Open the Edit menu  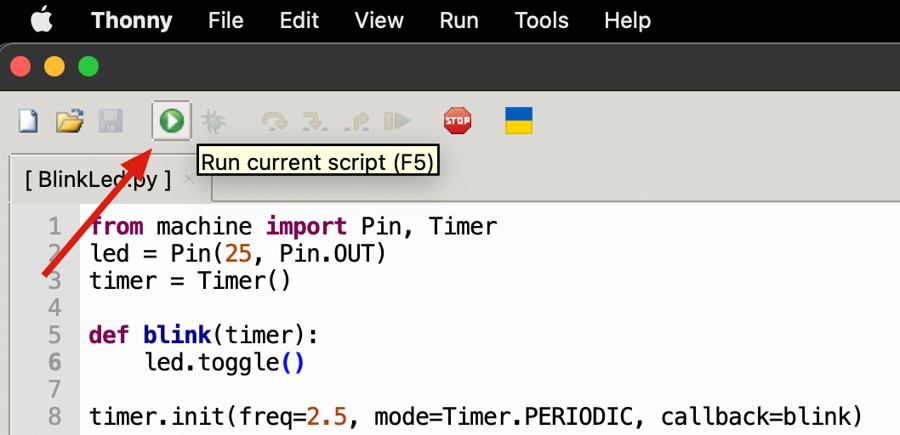coord(300,20)
